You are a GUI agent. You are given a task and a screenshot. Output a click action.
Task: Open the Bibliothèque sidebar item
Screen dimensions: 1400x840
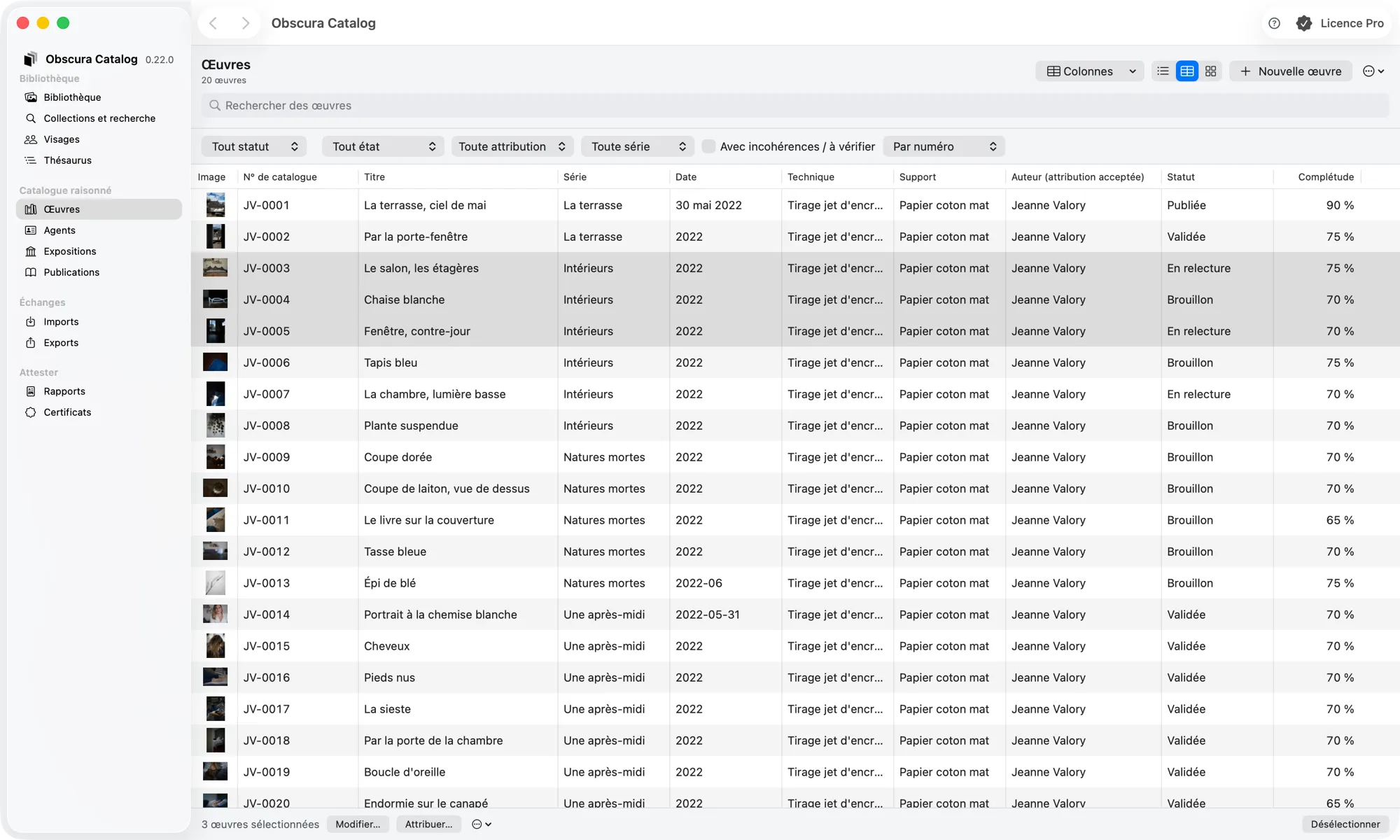pos(99,97)
